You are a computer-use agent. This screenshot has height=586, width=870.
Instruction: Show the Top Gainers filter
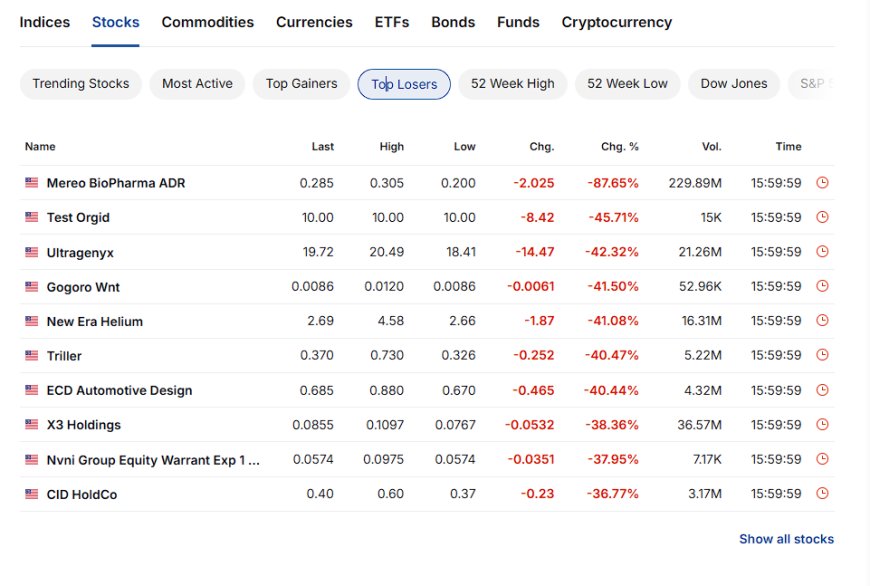coord(301,84)
